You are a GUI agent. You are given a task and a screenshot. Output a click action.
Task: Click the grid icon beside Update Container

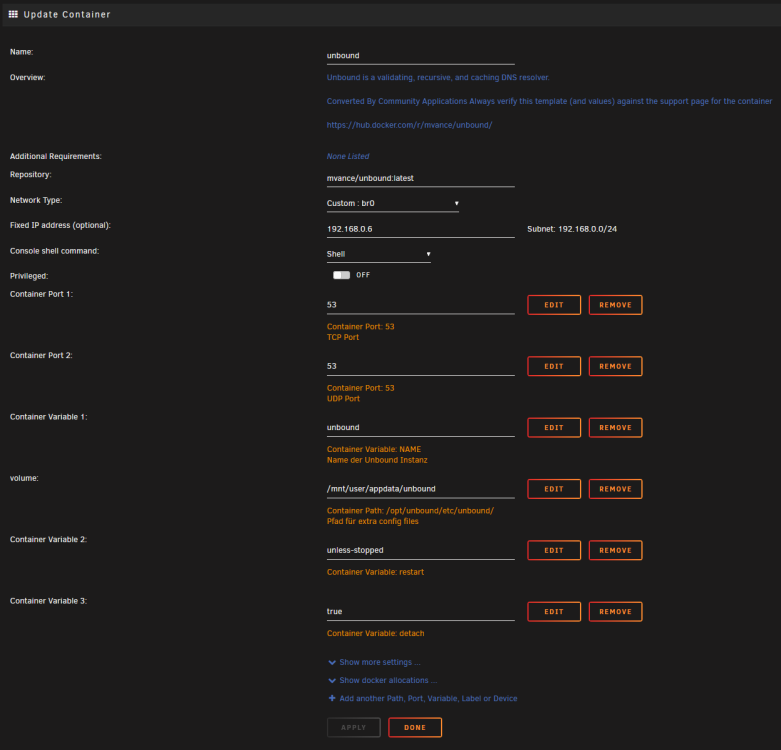point(13,14)
